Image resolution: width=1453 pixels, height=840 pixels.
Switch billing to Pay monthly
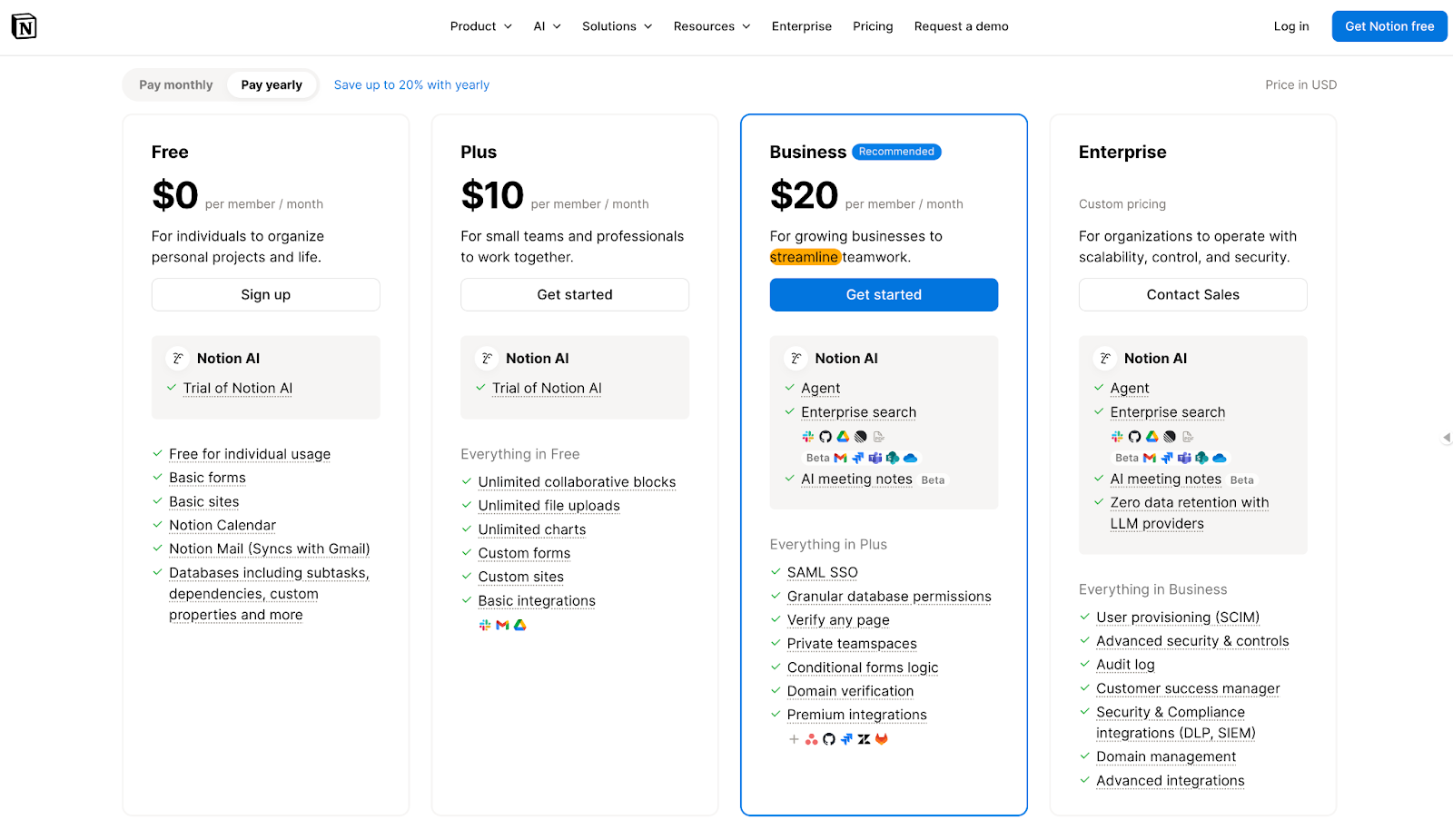pos(176,84)
